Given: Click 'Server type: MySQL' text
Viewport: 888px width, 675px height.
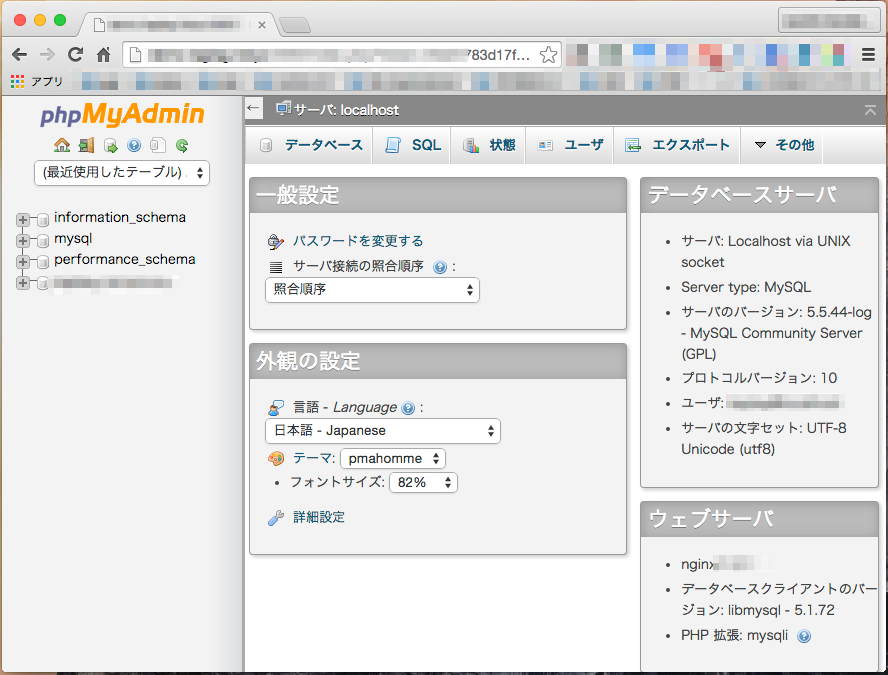Looking at the screenshot, I should click(746, 288).
